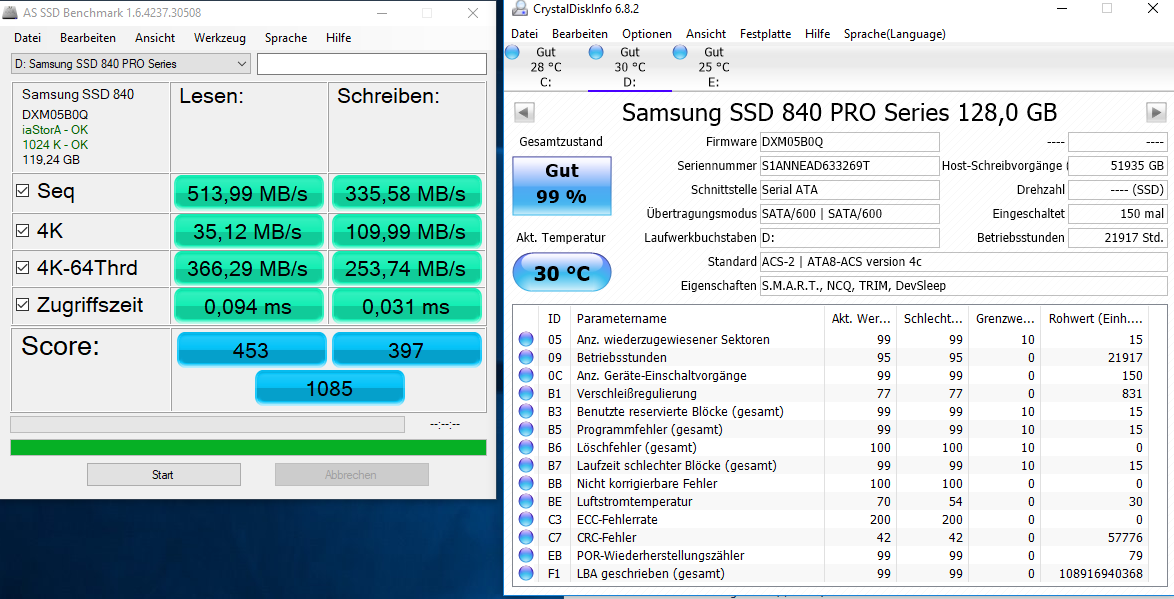Open Bearbeiten menu in CrystalDiskInfo
Image resolution: width=1174 pixels, height=599 pixels.
coord(580,34)
